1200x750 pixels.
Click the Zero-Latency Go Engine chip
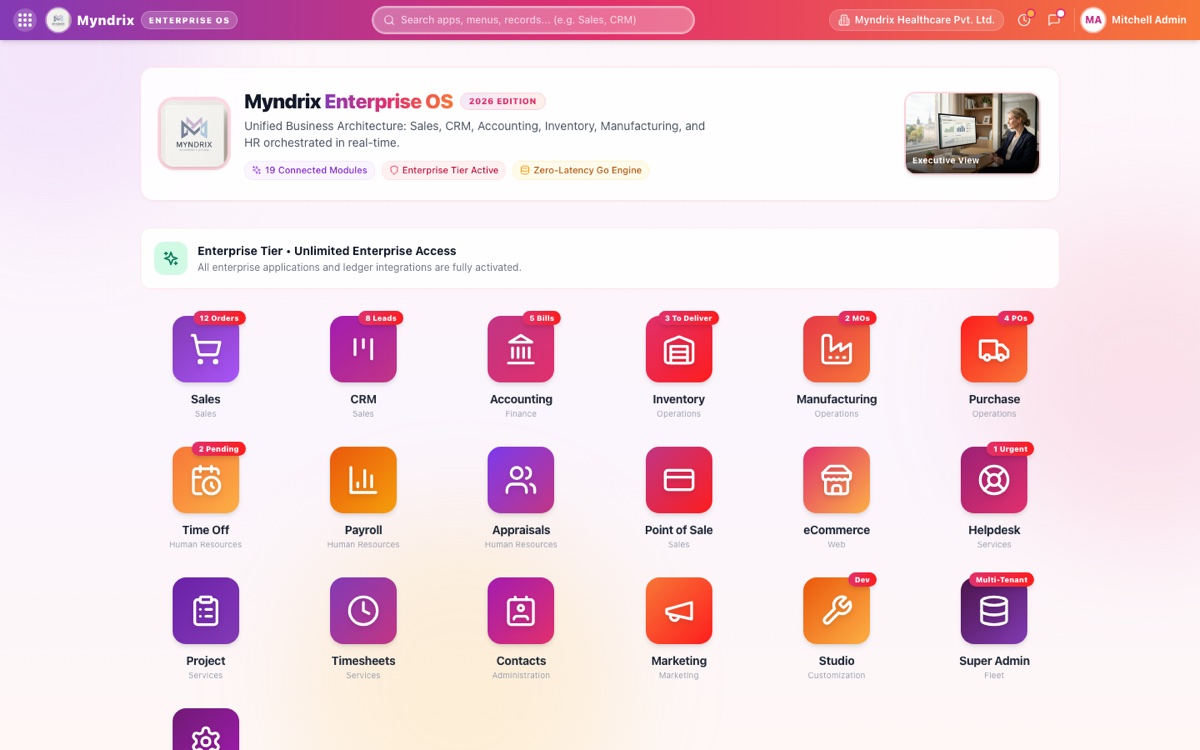coord(581,171)
